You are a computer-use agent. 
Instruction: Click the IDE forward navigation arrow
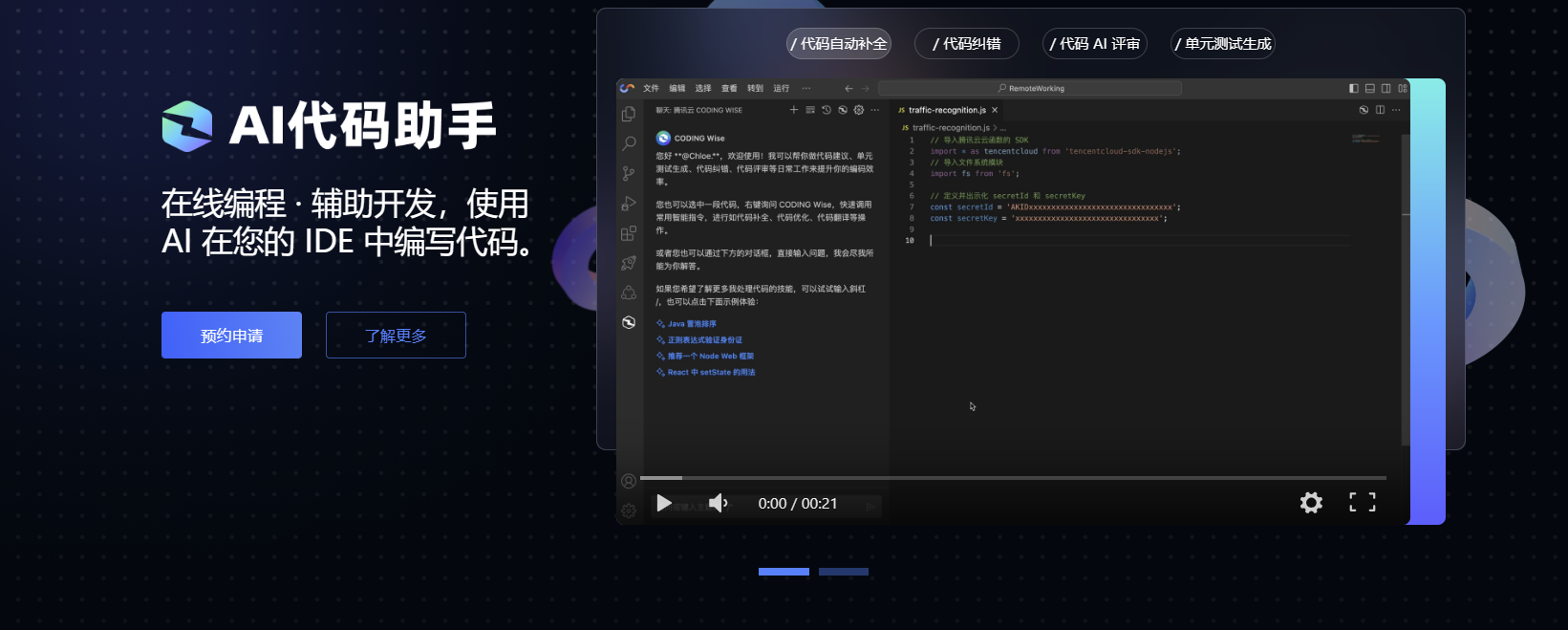click(x=865, y=88)
